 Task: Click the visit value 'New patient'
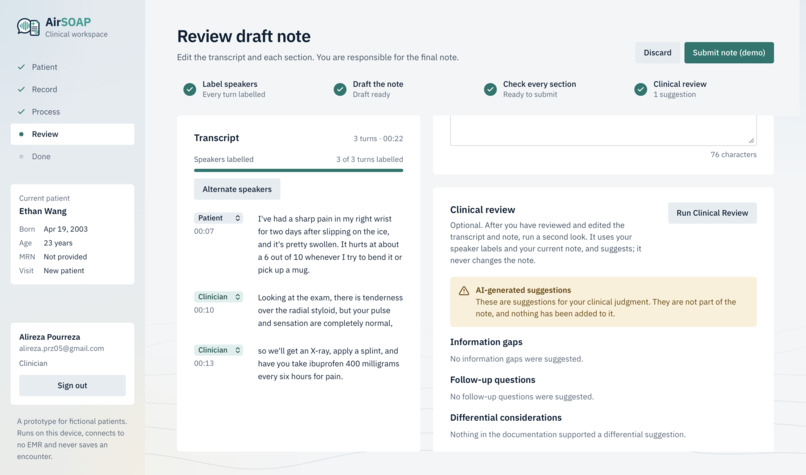point(64,270)
